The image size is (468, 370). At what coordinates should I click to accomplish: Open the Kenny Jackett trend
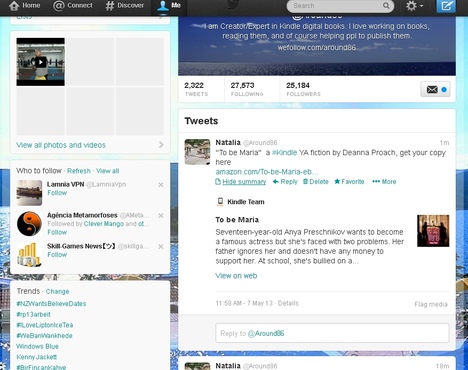[37, 357]
